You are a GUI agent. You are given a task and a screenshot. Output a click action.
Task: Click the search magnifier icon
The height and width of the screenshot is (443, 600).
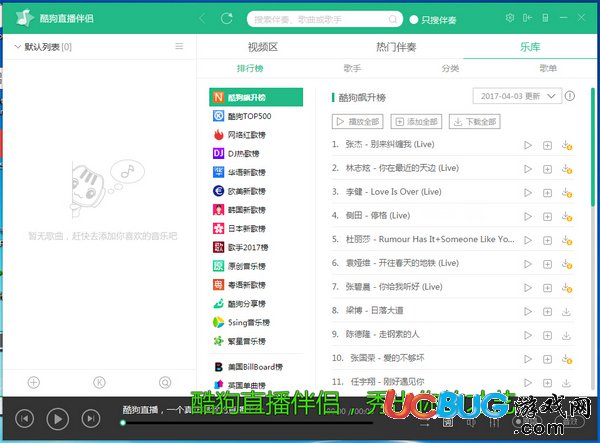click(x=393, y=19)
